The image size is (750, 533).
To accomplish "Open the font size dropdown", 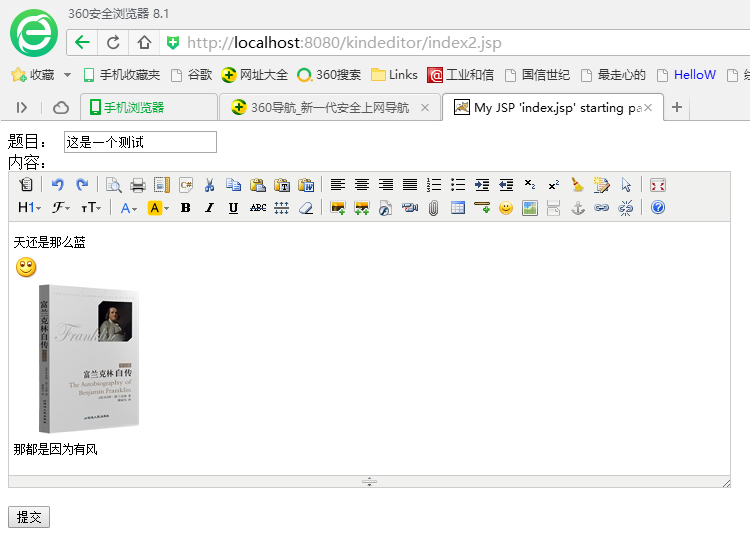I will [92, 208].
